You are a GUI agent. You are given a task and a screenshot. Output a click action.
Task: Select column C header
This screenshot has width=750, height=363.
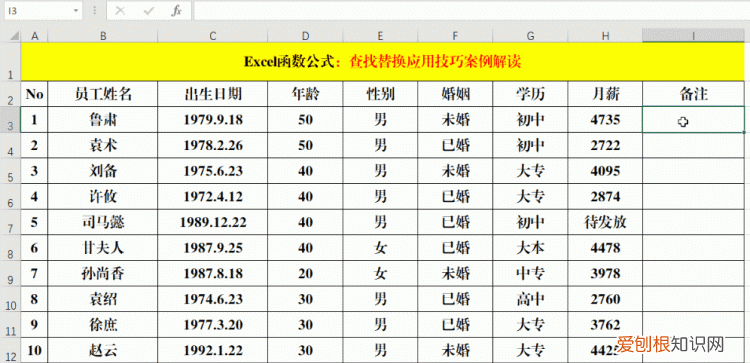coord(213,36)
